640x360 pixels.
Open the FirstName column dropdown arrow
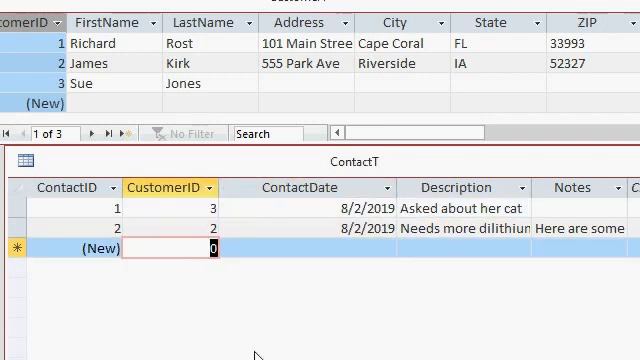(153, 23)
